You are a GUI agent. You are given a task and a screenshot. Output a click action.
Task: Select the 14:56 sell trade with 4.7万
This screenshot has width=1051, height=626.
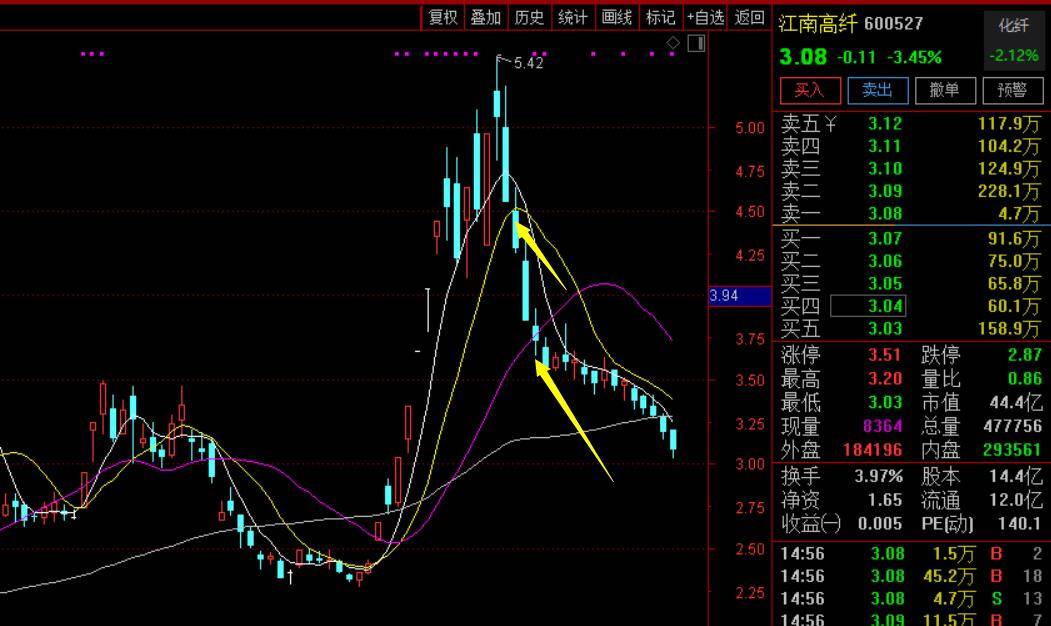click(912, 599)
